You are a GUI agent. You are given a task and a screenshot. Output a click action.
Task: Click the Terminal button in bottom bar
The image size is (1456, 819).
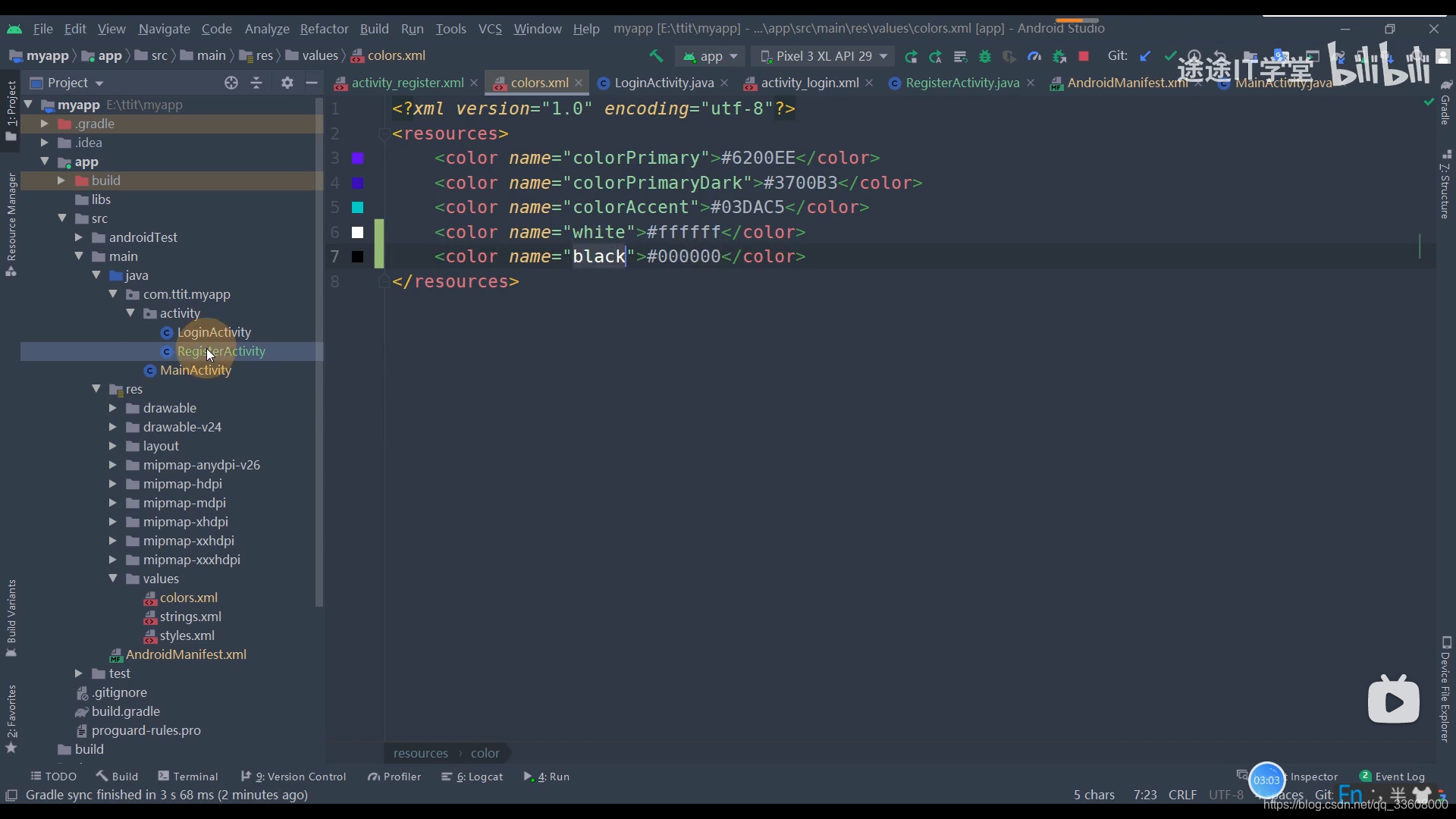click(x=195, y=776)
